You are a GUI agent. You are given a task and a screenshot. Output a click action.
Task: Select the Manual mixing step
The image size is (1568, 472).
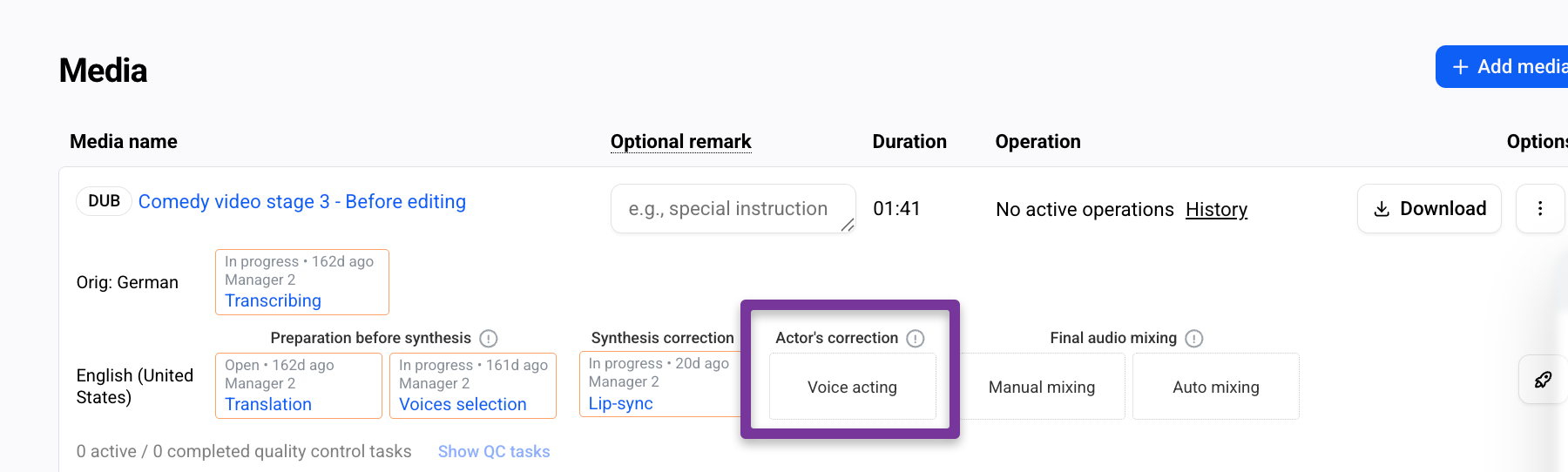1042,387
